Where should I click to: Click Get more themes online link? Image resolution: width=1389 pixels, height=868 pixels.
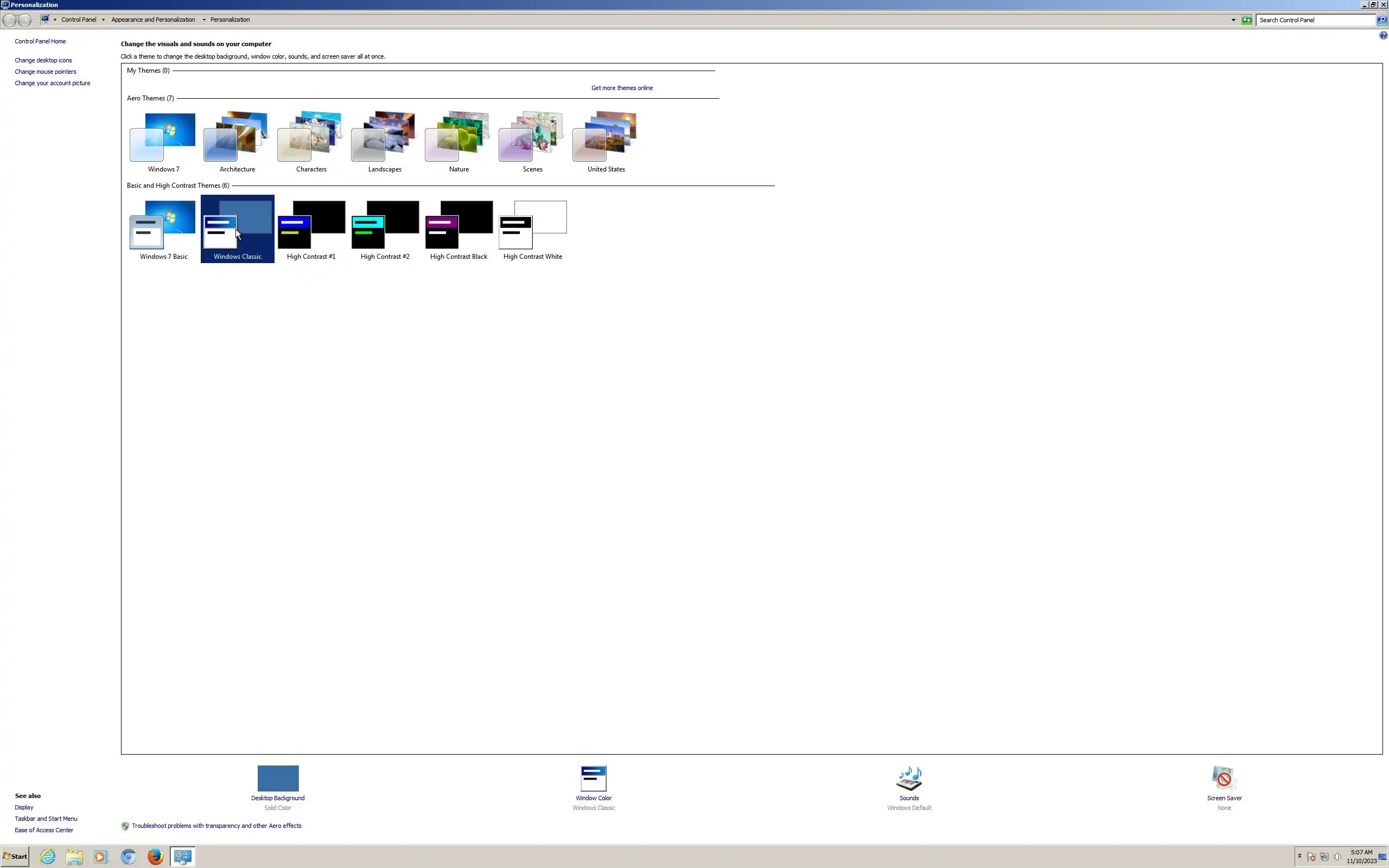point(622,88)
